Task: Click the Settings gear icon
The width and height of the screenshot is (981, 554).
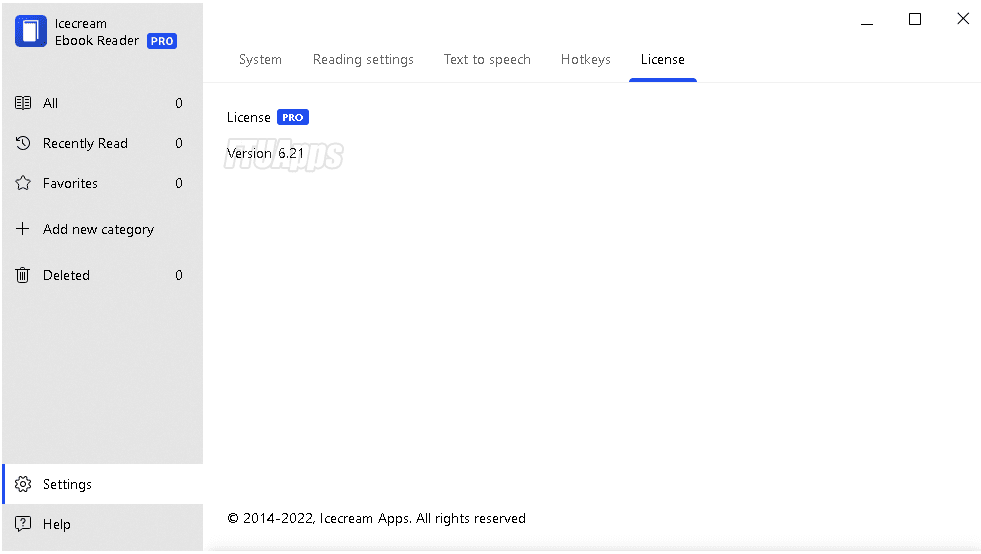Action: (x=23, y=484)
